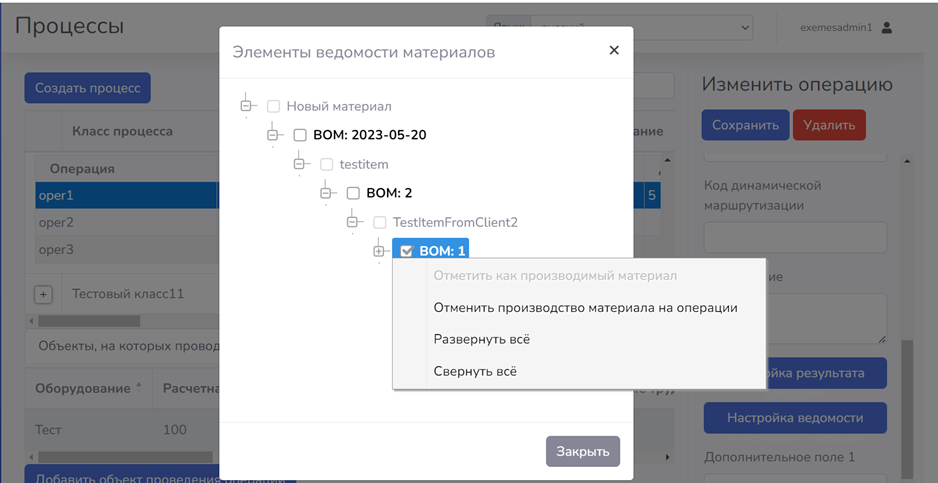Toggle the BOM: 2 checkbox
This screenshot has height=483, width=938.
(x=353, y=193)
